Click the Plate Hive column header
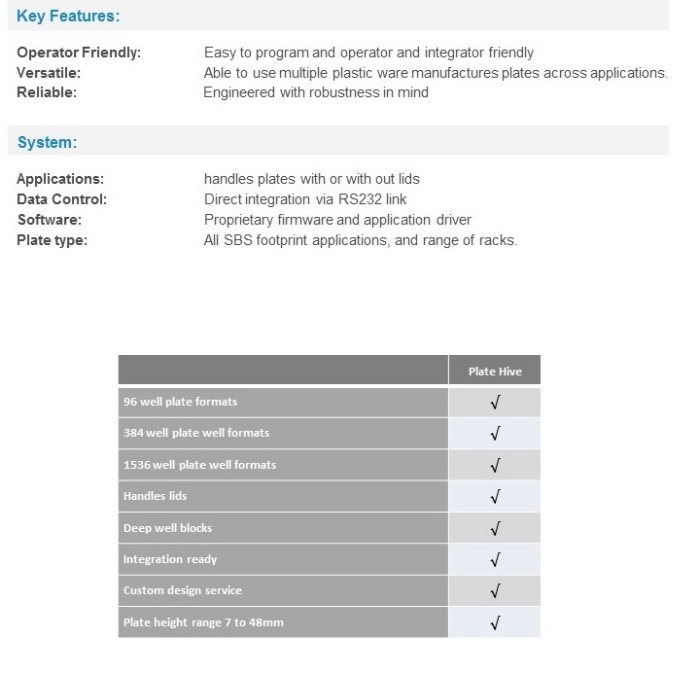 tap(495, 371)
